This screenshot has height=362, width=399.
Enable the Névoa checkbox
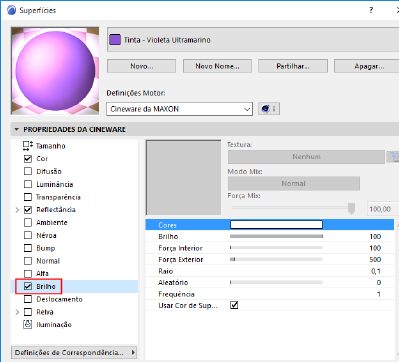[28, 235]
